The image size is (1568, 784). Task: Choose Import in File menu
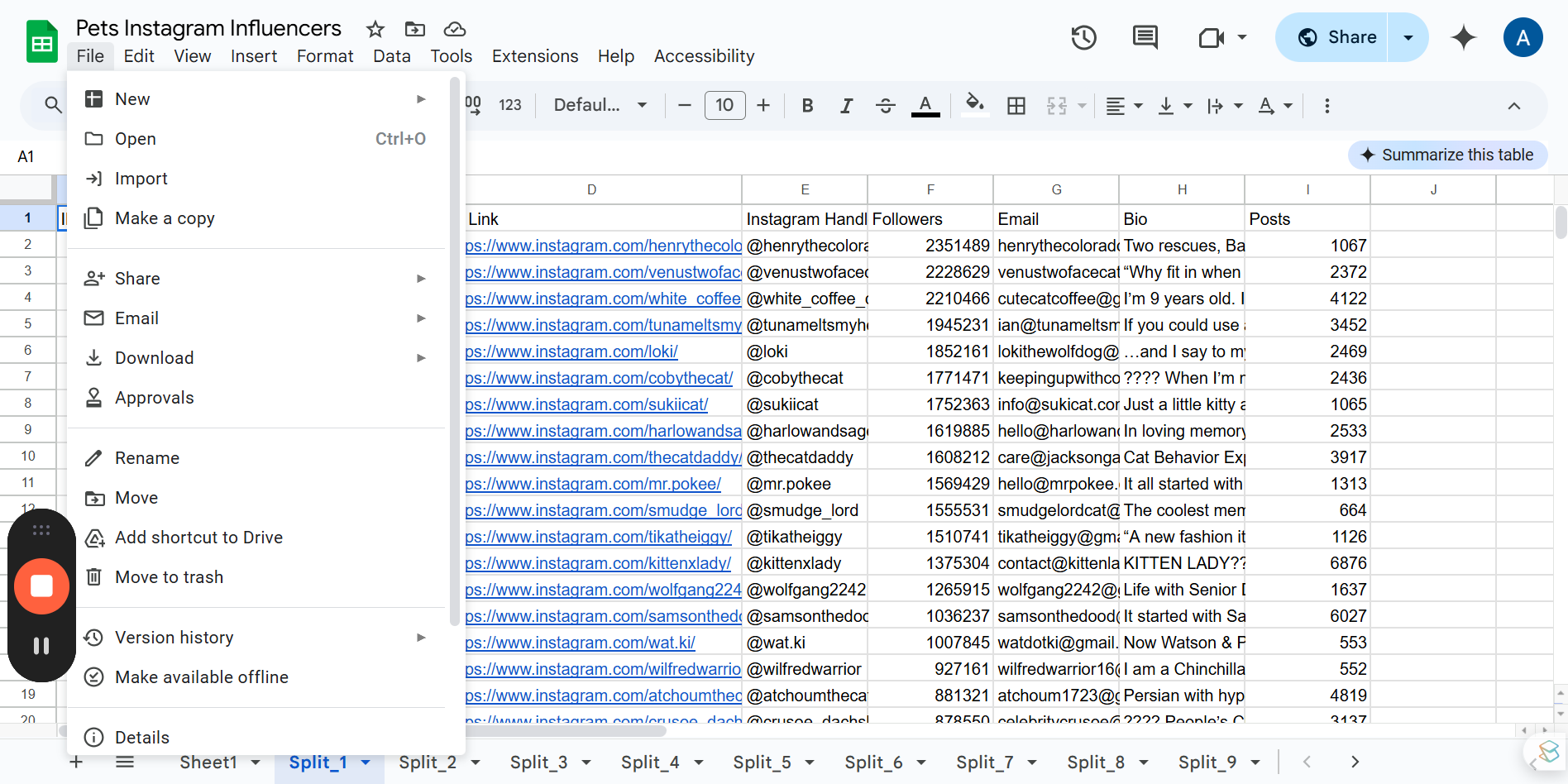pyautogui.click(x=256, y=179)
